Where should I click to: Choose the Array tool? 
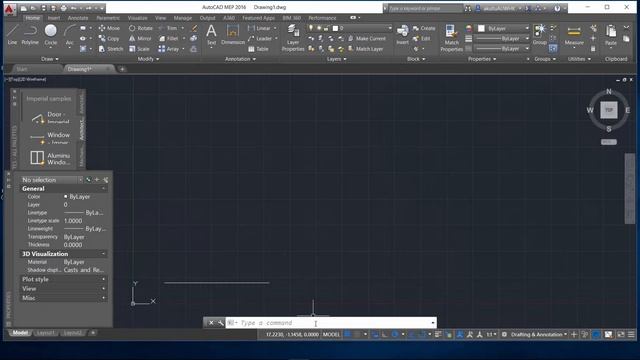click(169, 49)
